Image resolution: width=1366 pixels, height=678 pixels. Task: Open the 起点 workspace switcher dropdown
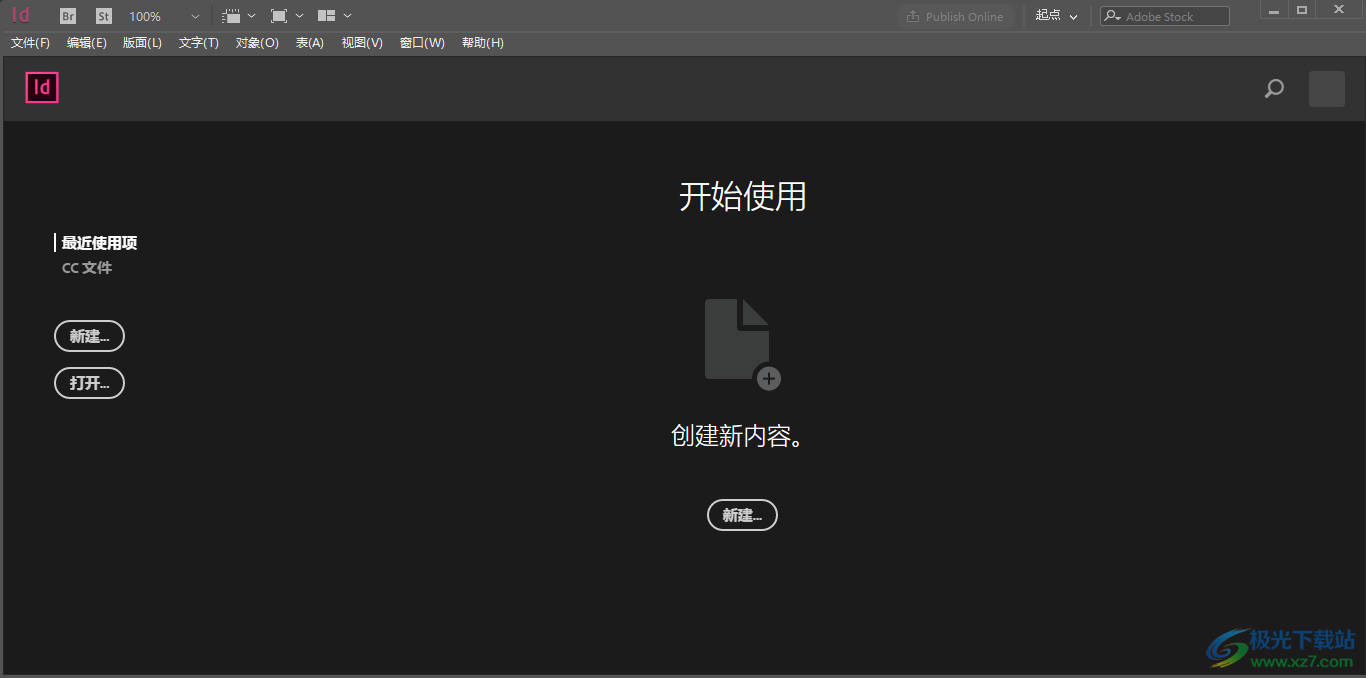[1056, 15]
